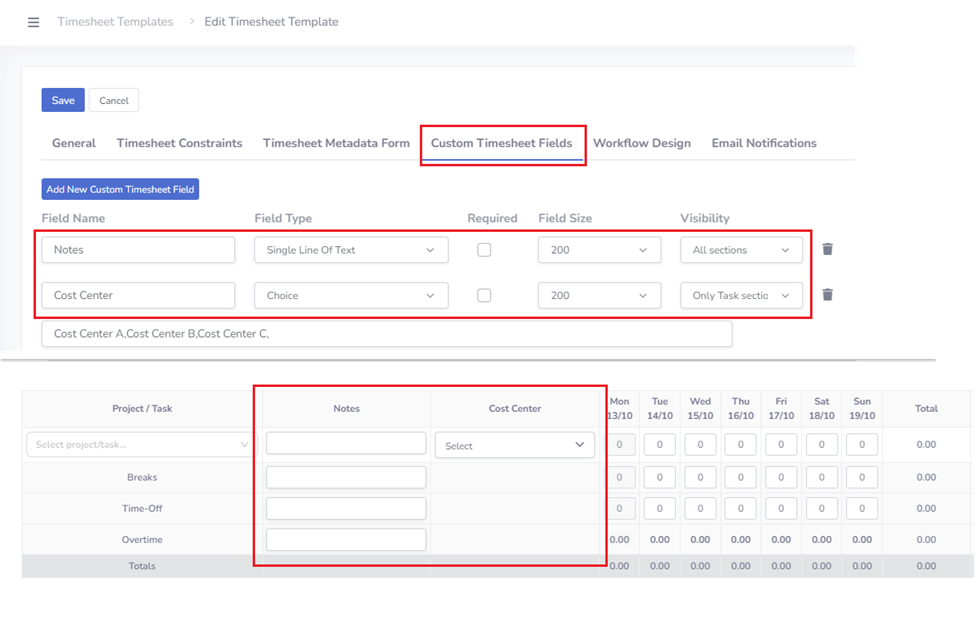Open Field Type dropdown showing Single Line Of Text
This screenshot has width=978, height=622.
point(351,250)
